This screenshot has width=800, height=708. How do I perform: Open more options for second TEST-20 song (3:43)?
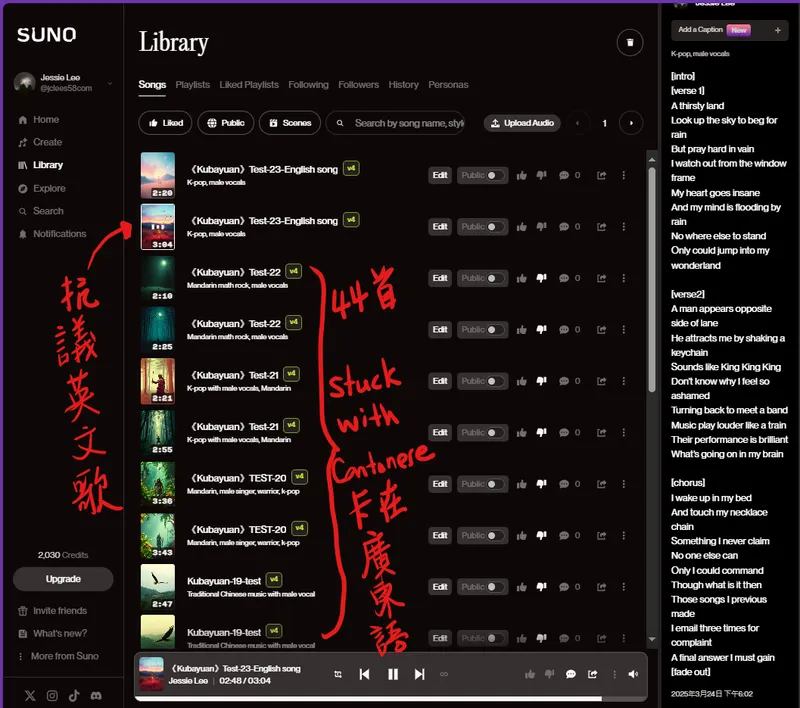point(623,536)
